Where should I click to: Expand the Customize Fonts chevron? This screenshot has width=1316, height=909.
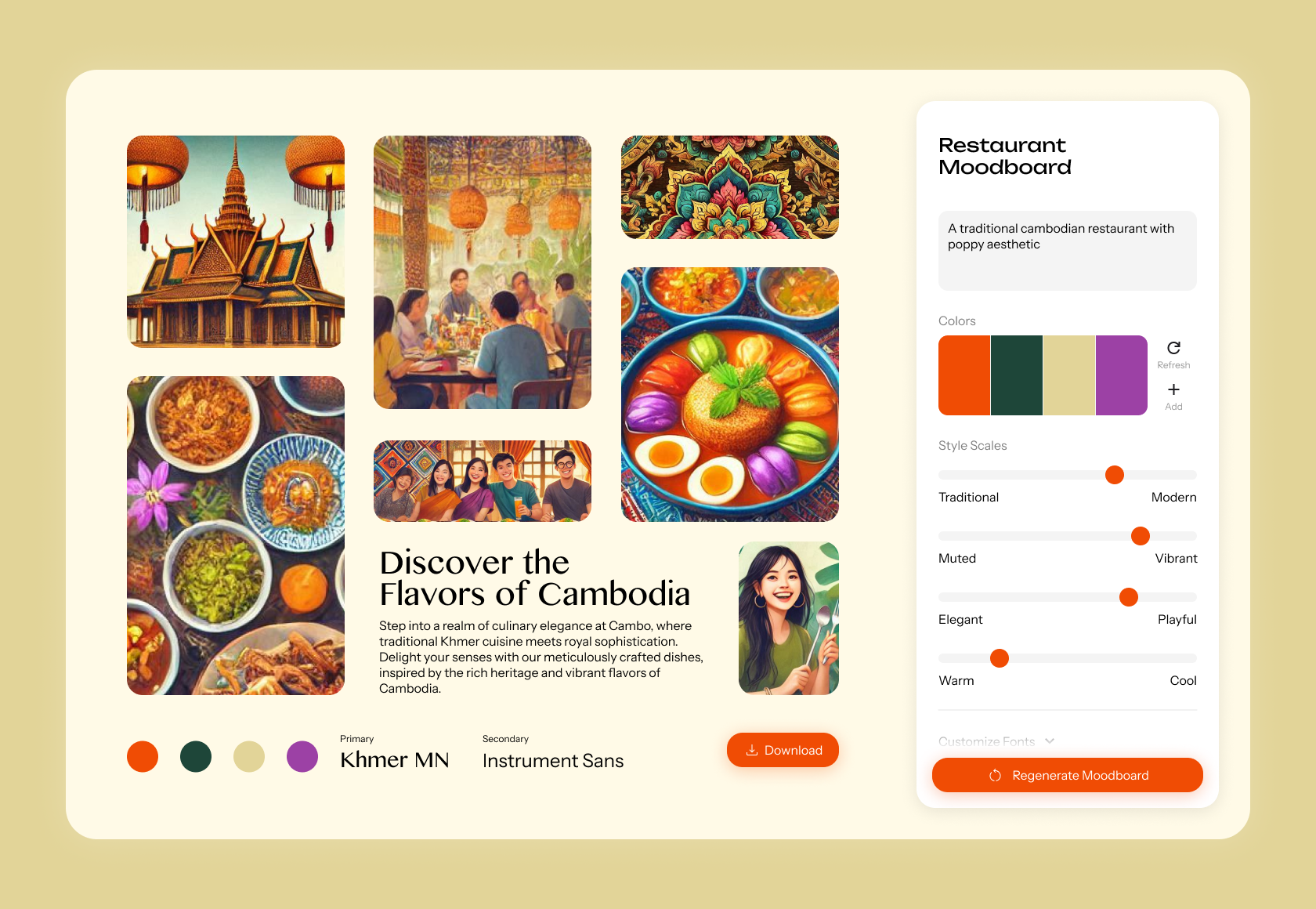pos(1050,741)
